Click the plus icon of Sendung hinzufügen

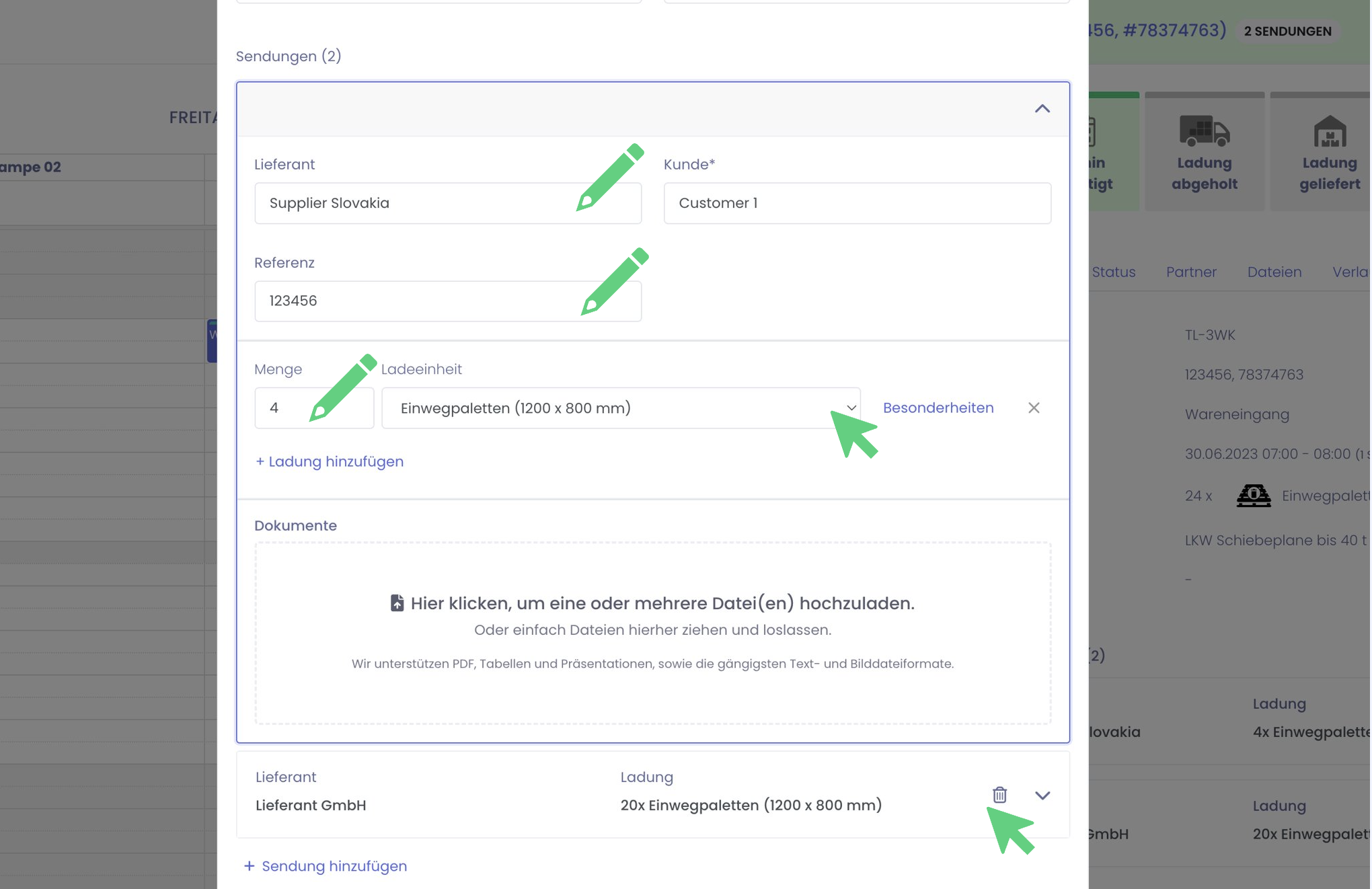click(x=250, y=866)
